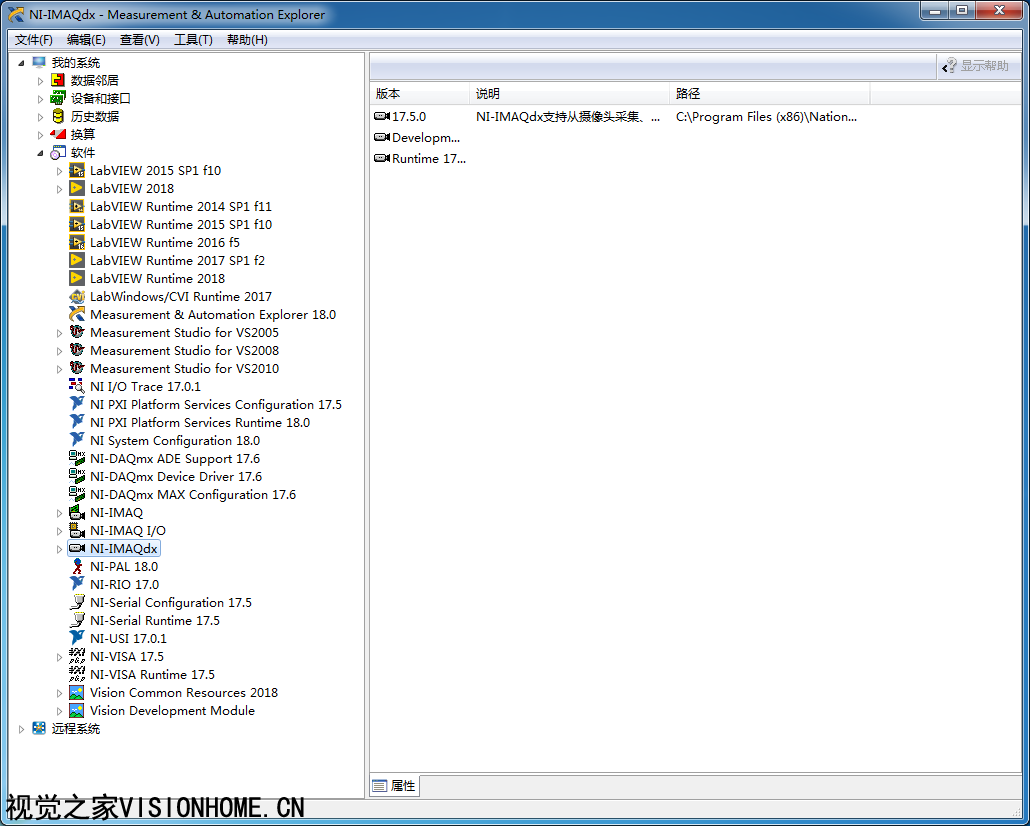Click the 我的系统 computer icon
The width and height of the screenshot is (1030, 826).
coord(39,63)
